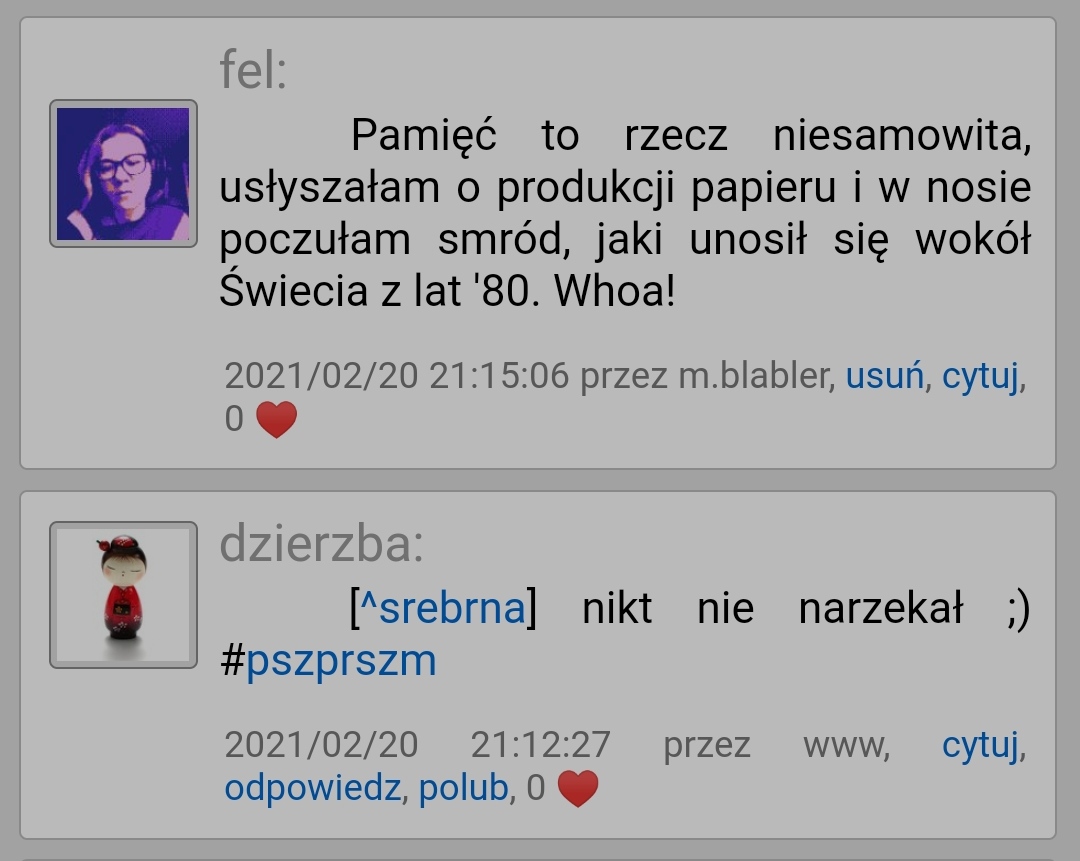Click the like count on dzierzba's post
The image size is (1080, 861).
click(536, 788)
